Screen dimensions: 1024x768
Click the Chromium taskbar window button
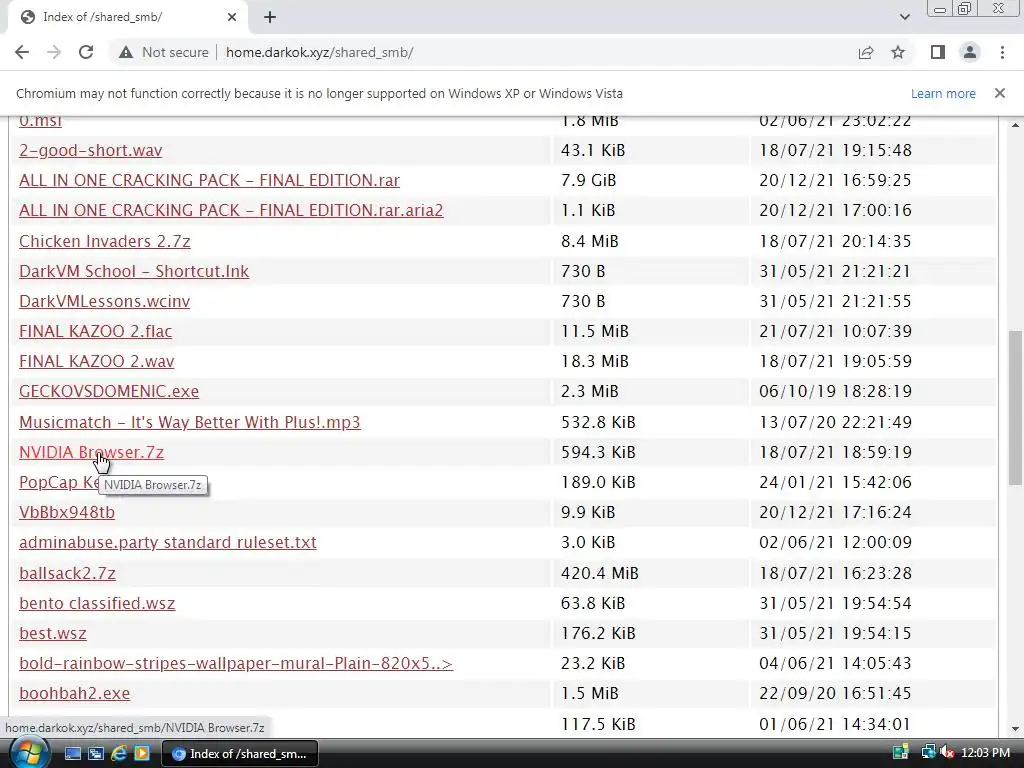[240, 754]
